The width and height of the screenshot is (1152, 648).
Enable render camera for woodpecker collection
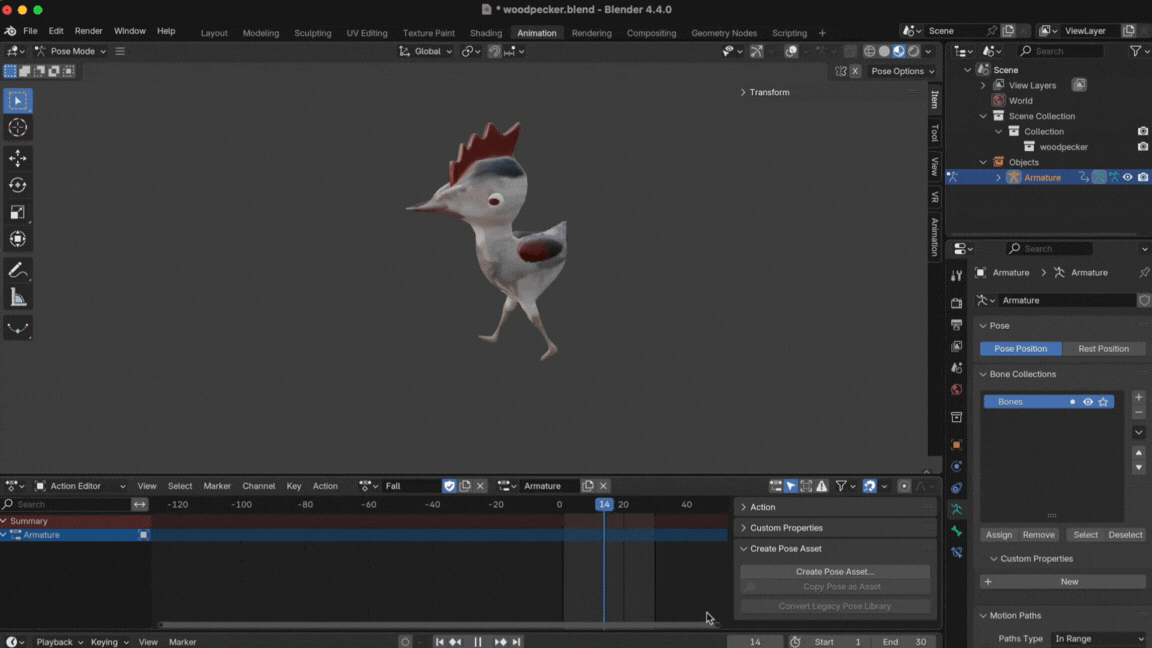point(1142,146)
